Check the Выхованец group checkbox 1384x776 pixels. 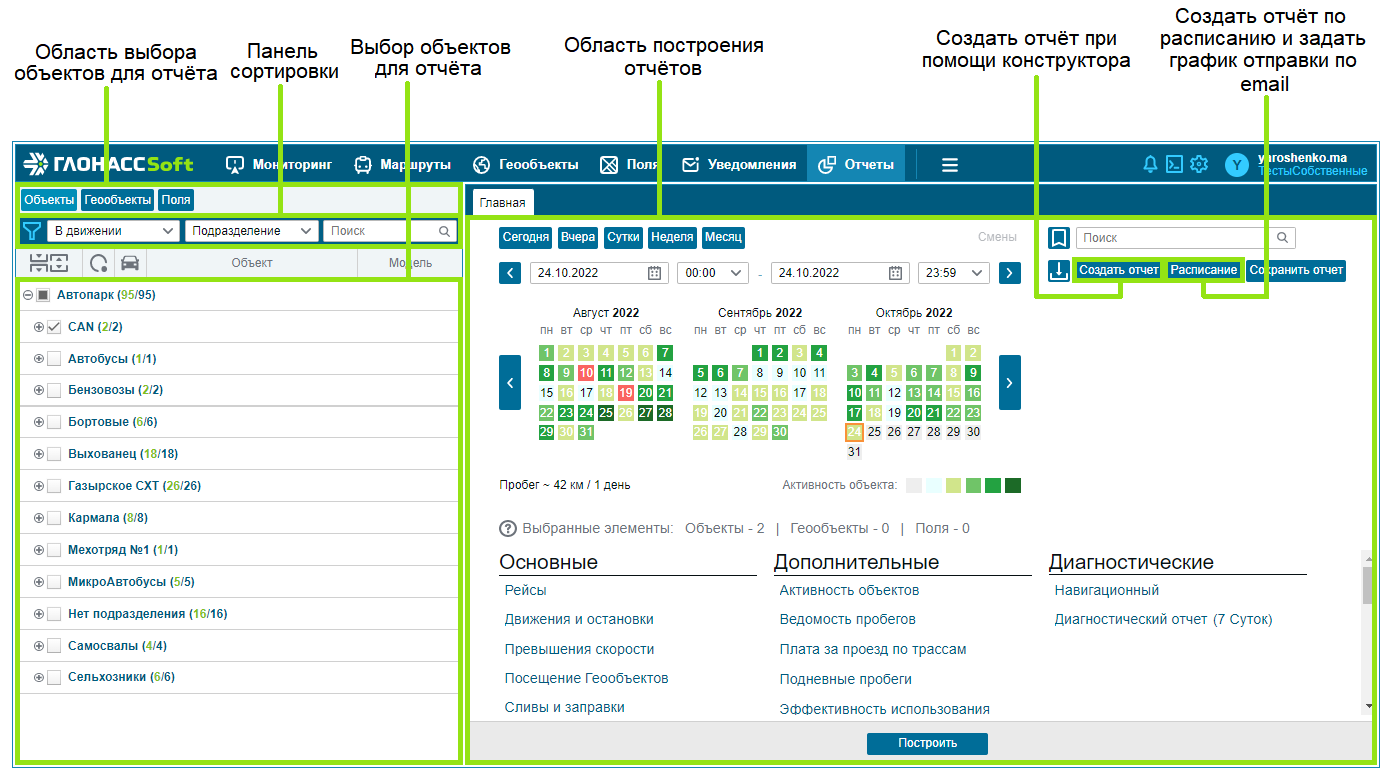pyautogui.click(x=54, y=454)
